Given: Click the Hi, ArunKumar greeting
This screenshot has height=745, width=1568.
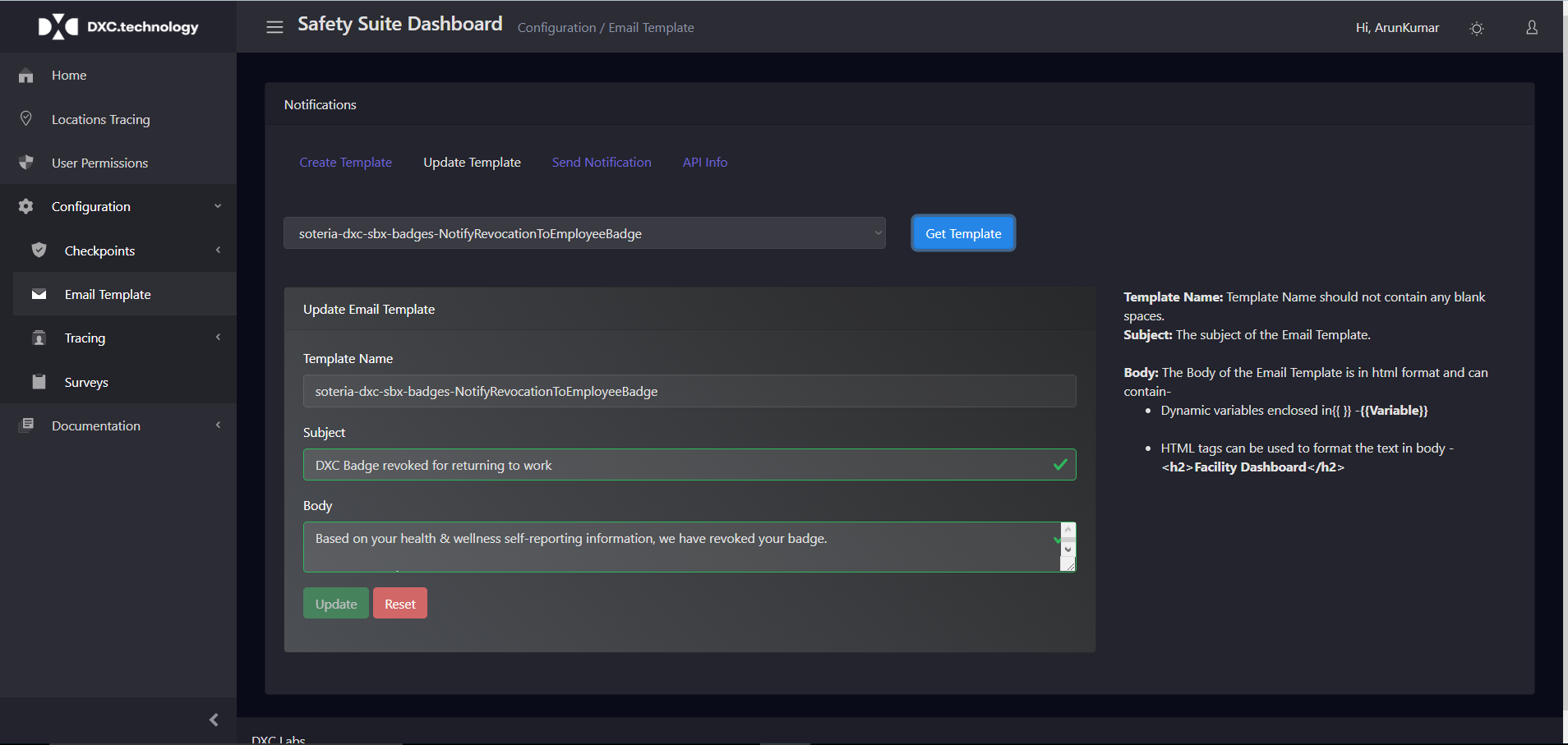Looking at the screenshot, I should coord(1397,28).
